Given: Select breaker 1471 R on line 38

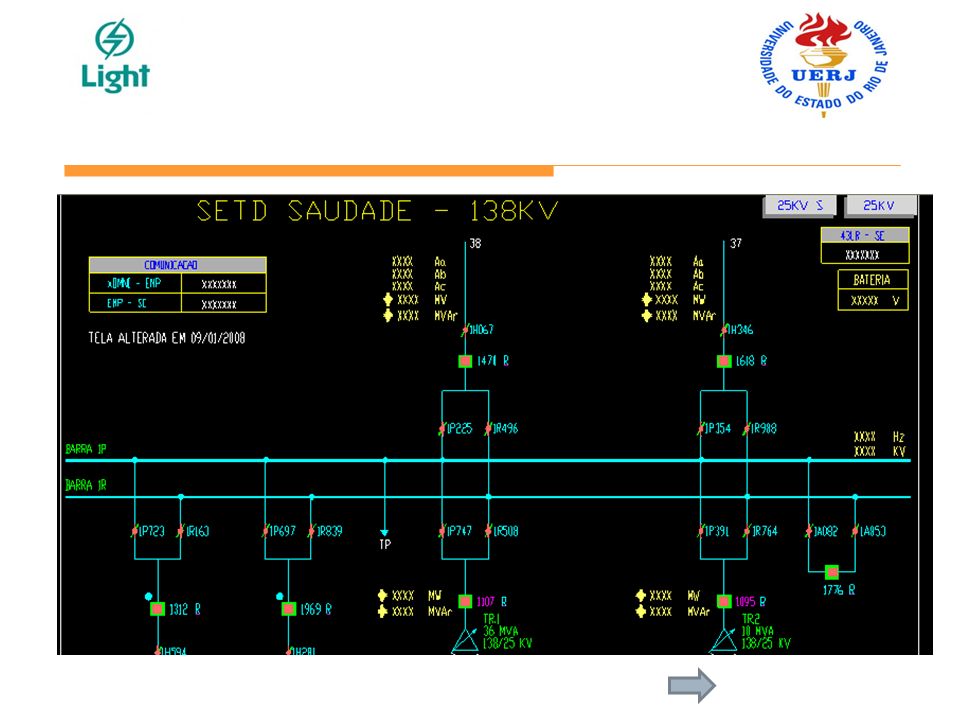Looking at the screenshot, I should click(x=465, y=361).
